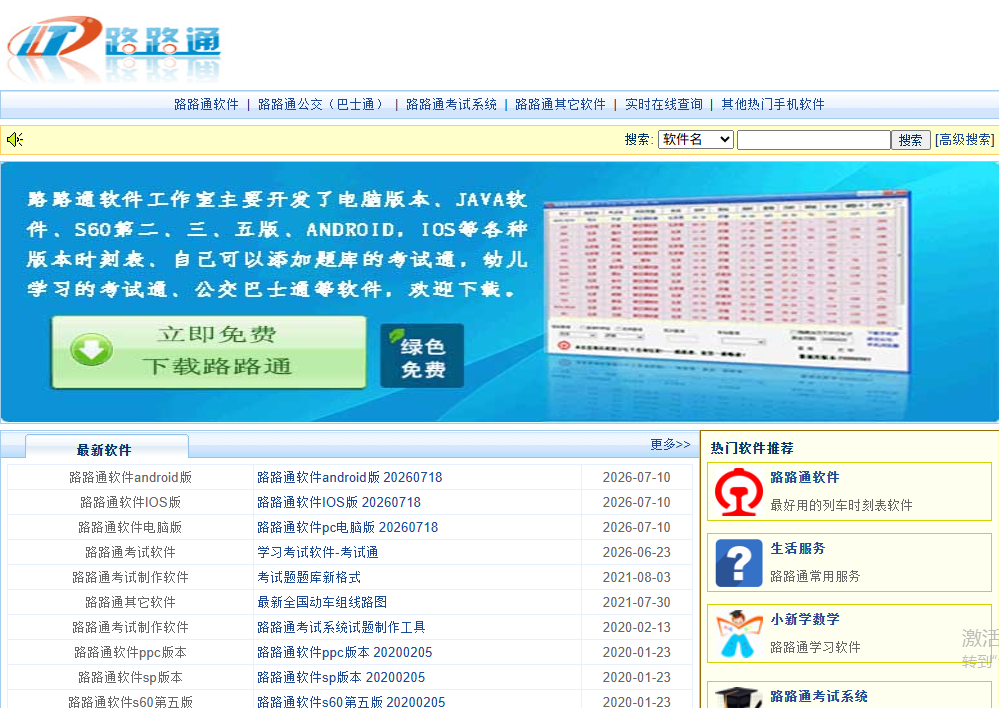The height and width of the screenshot is (708, 999).
Task: Click 路路通常用服务 description
Action: pyautogui.click(x=815, y=576)
